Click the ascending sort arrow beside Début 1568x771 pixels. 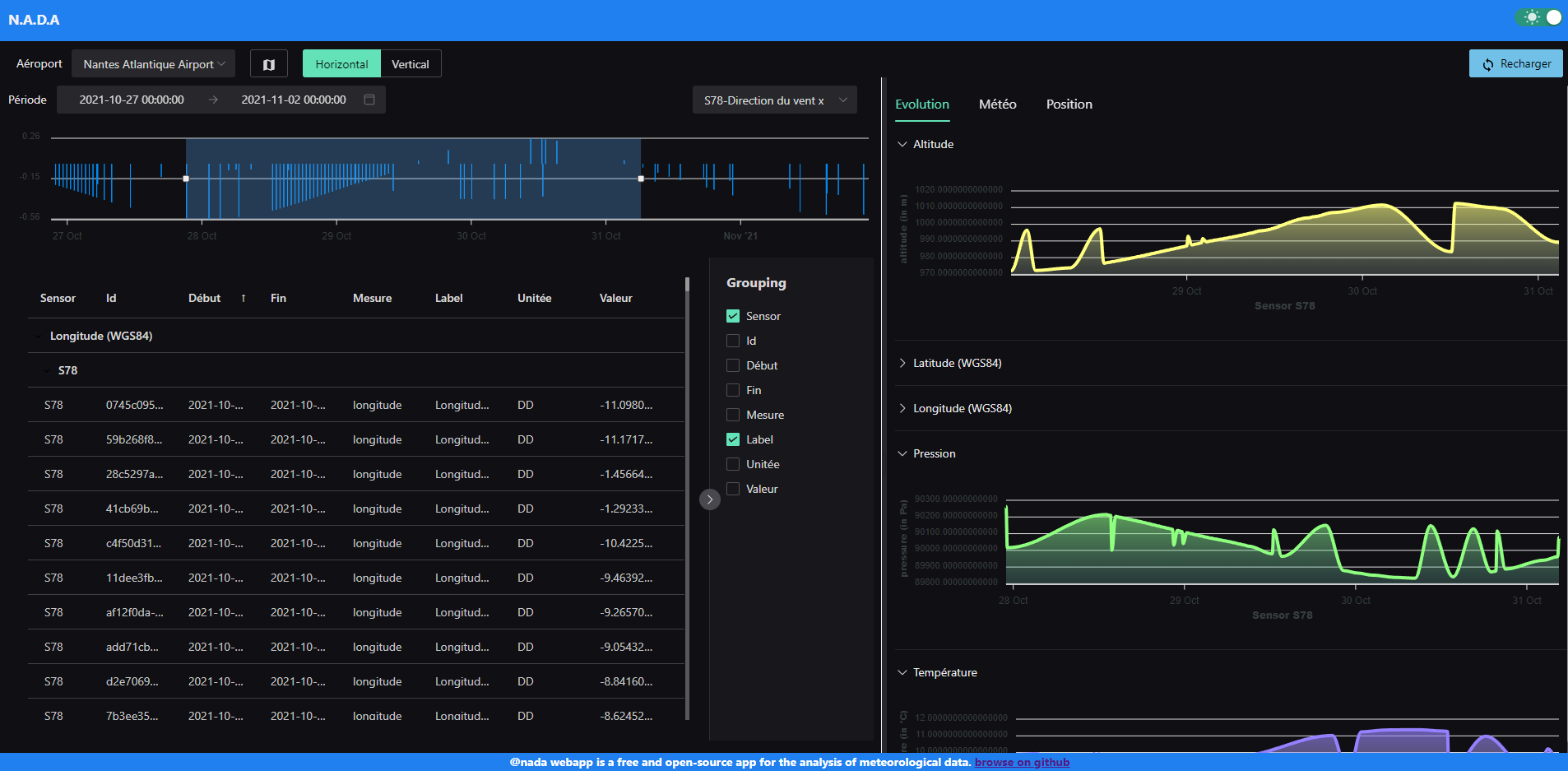coord(244,298)
